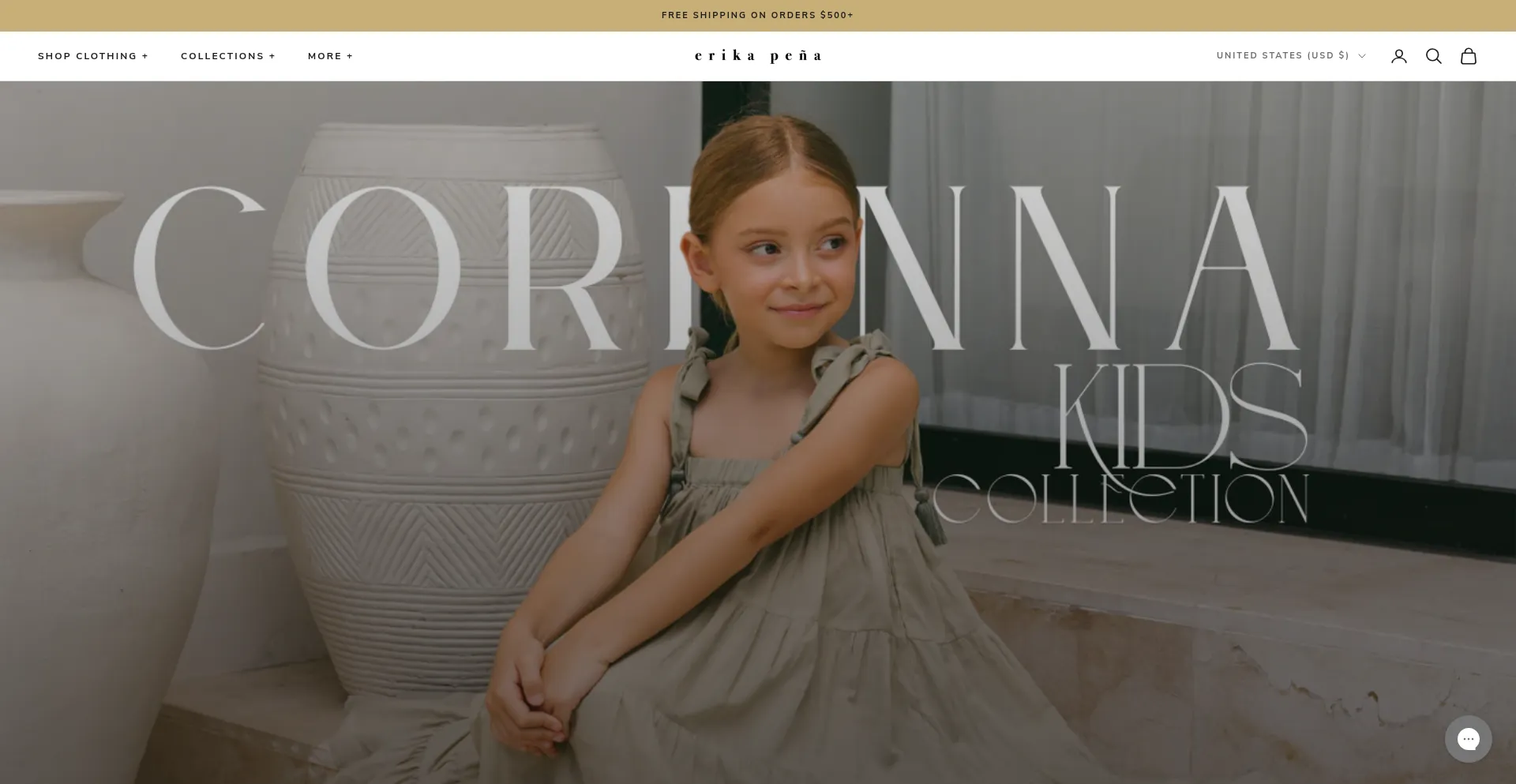Click the search magnifier icon
This screenshot has width=1516, height=784.
(x=1433, y=56)
